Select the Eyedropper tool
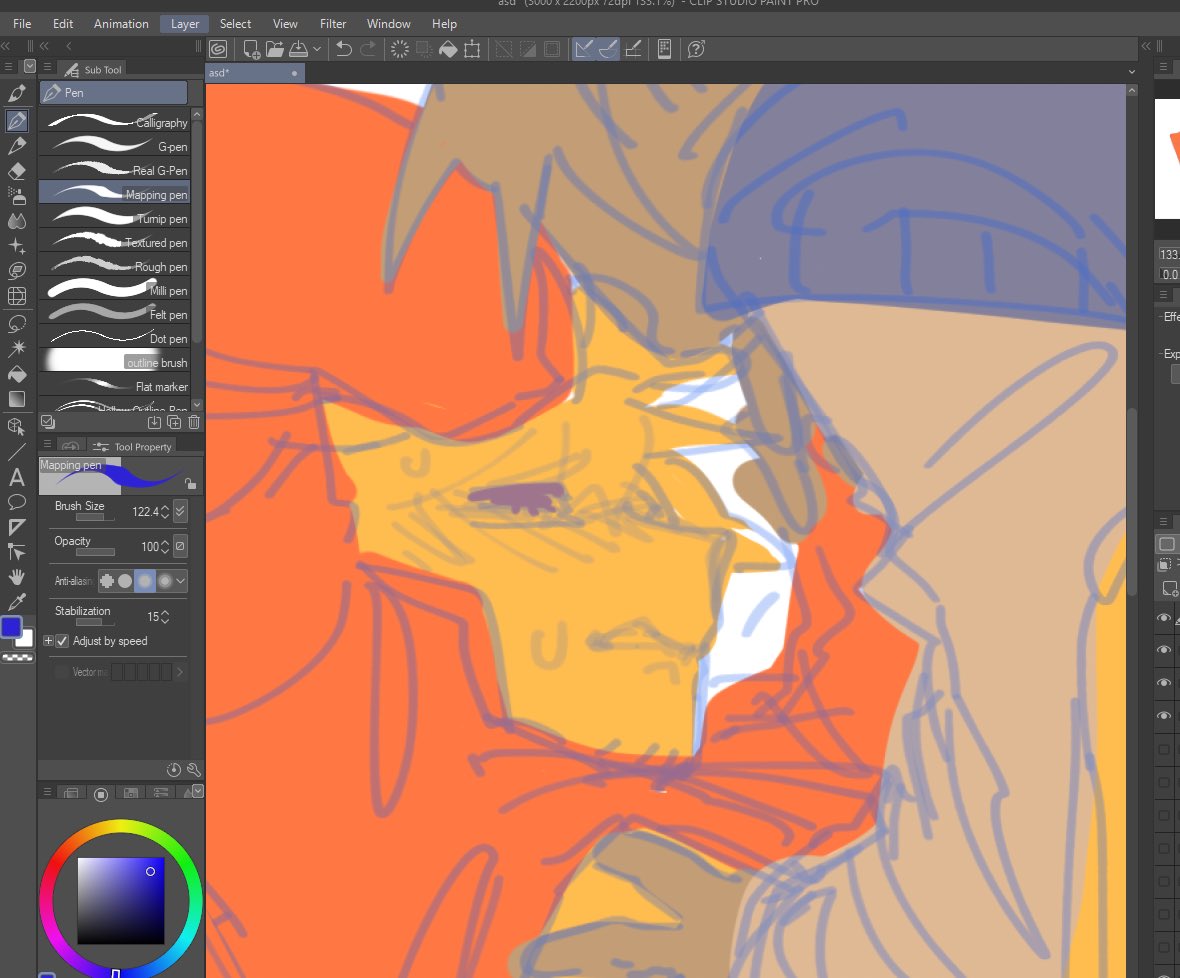 point(17,602)
